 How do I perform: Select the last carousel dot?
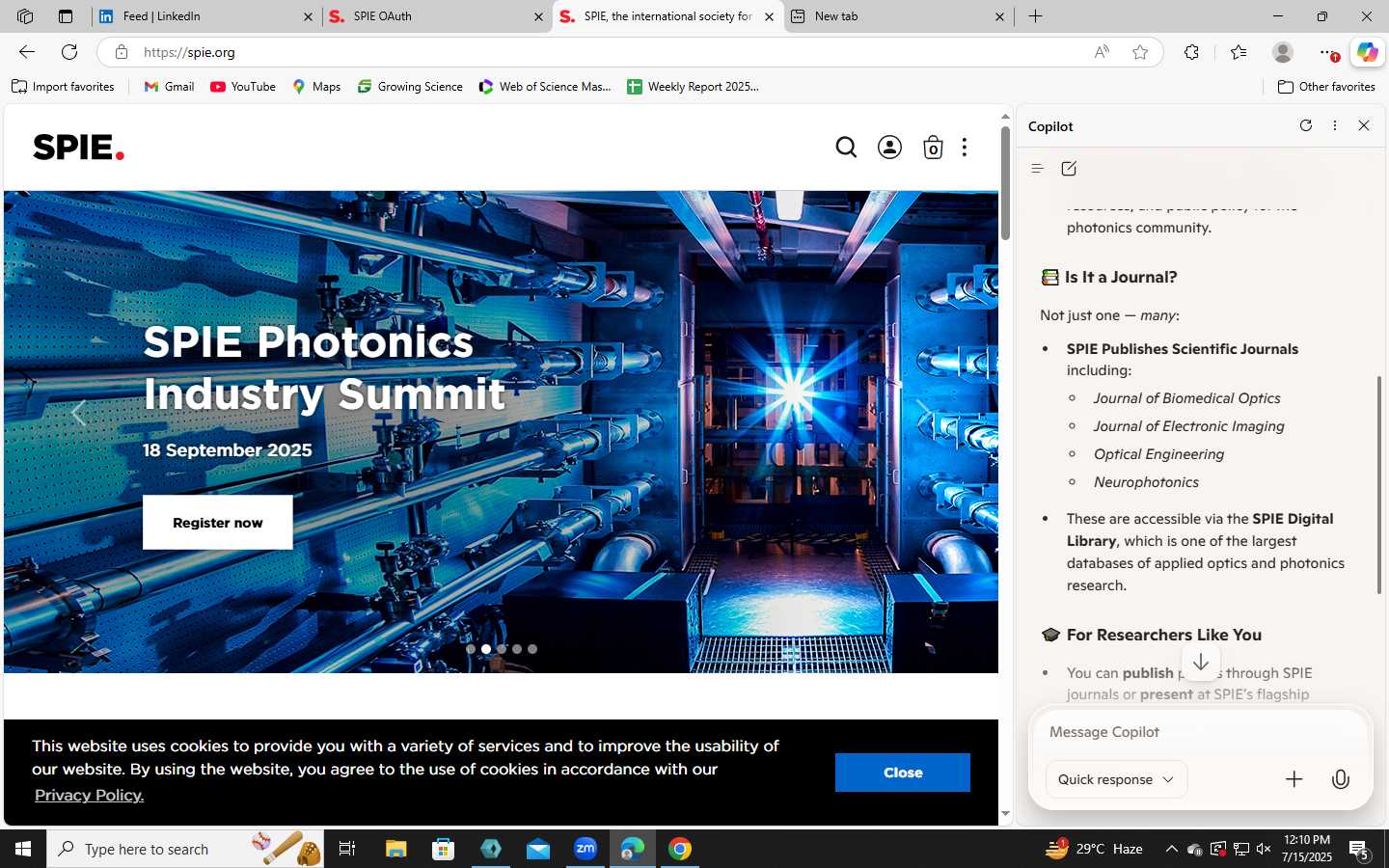click(532, 649)
